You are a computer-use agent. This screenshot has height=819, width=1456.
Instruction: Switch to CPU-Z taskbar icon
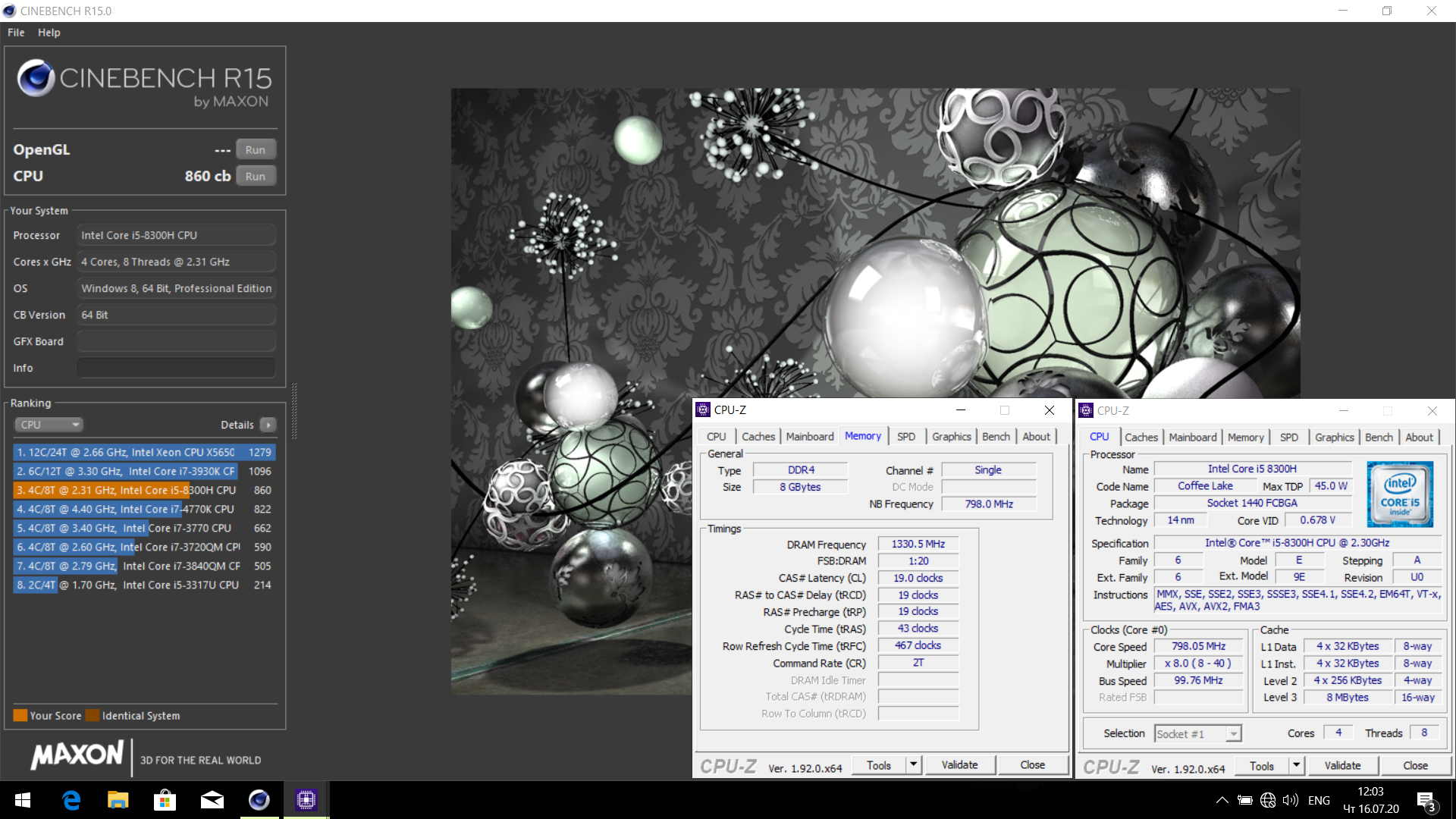306,800
